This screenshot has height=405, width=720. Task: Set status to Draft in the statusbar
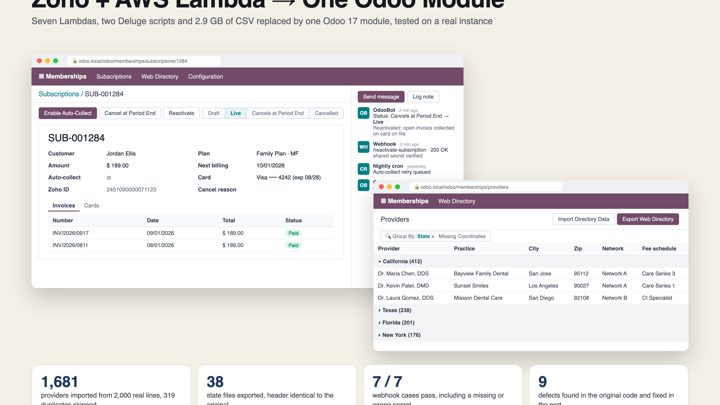point(214,113)
